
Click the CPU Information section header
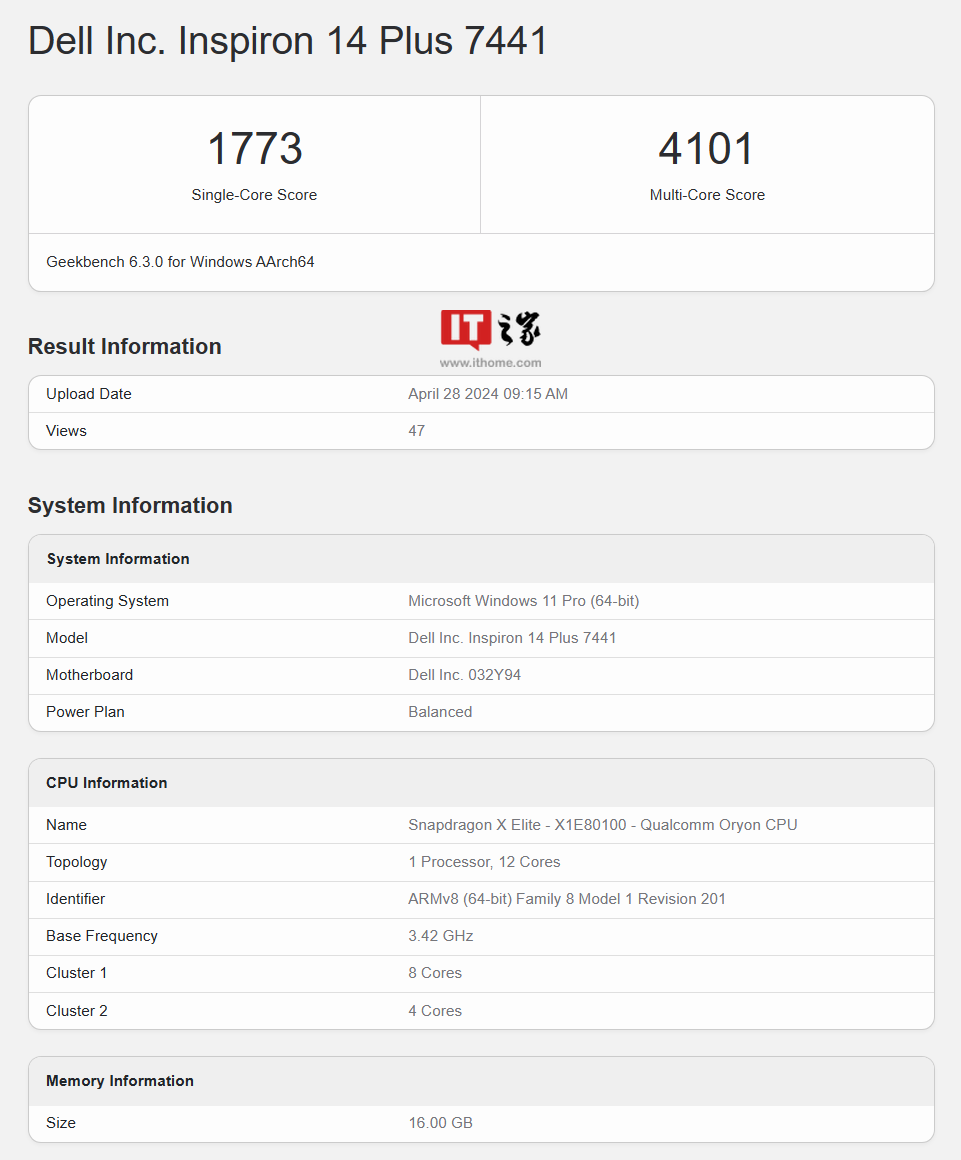click(x=106, y=783)
